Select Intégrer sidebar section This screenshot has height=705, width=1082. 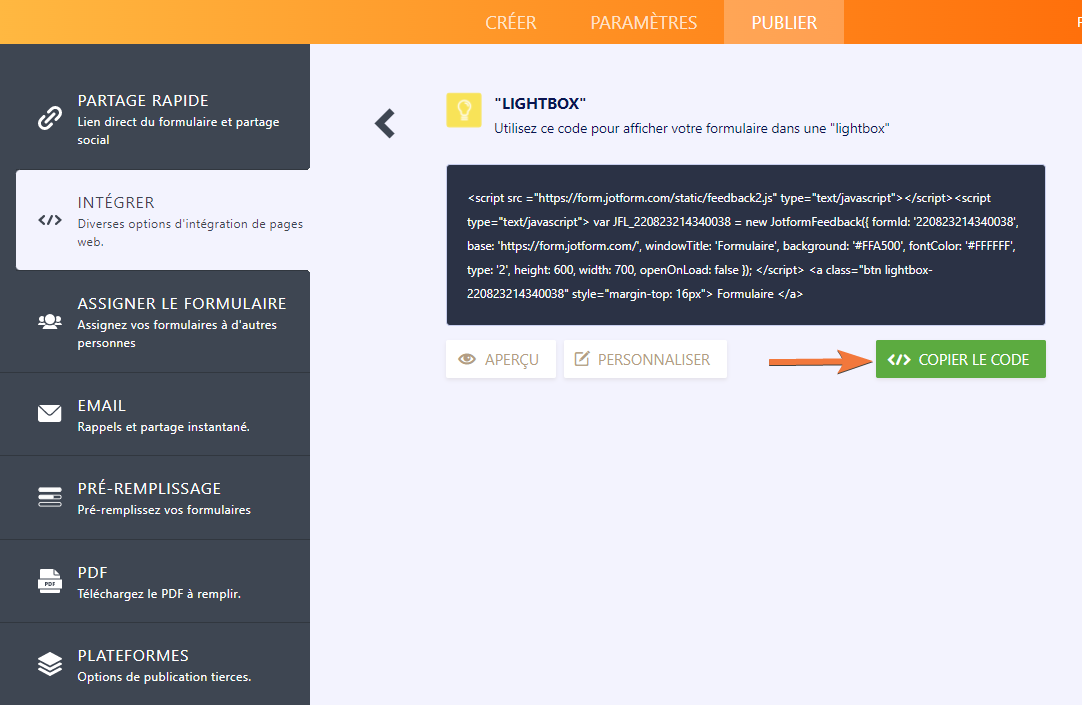click(x=163, y=220)
